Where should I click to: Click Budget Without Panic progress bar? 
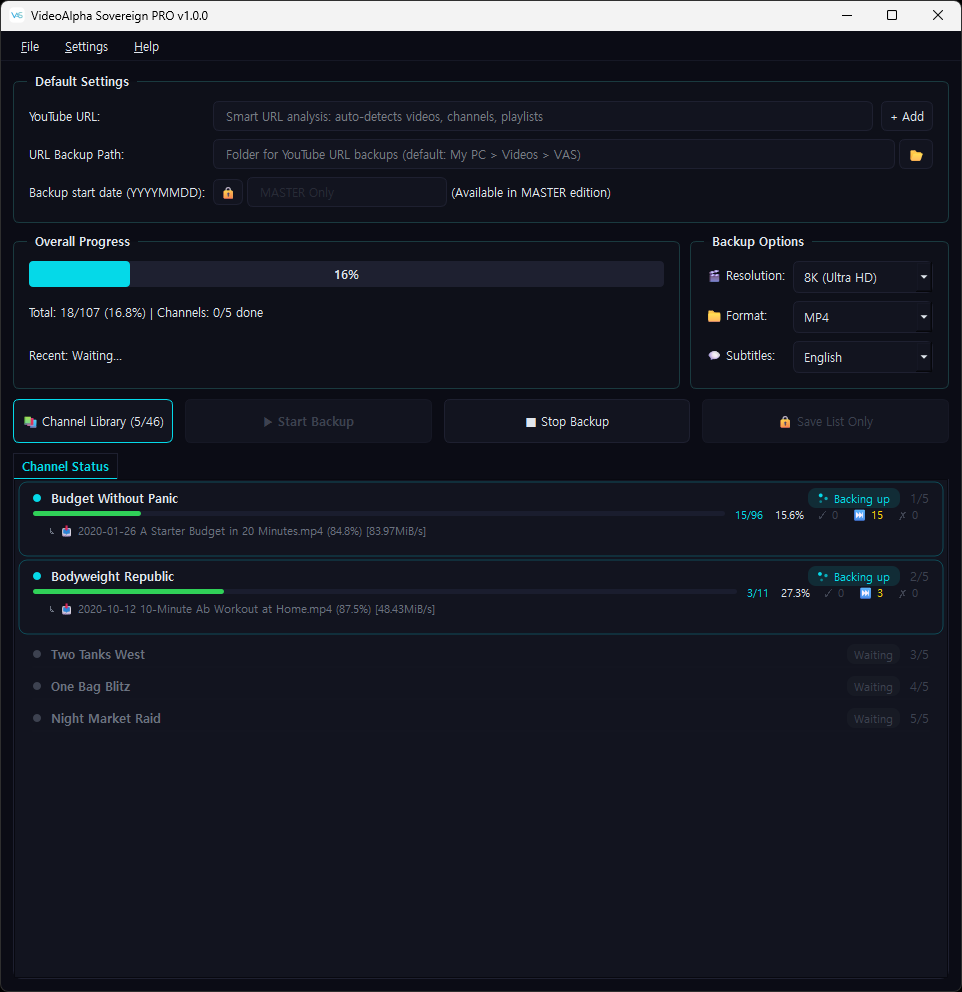pos(379,514)
